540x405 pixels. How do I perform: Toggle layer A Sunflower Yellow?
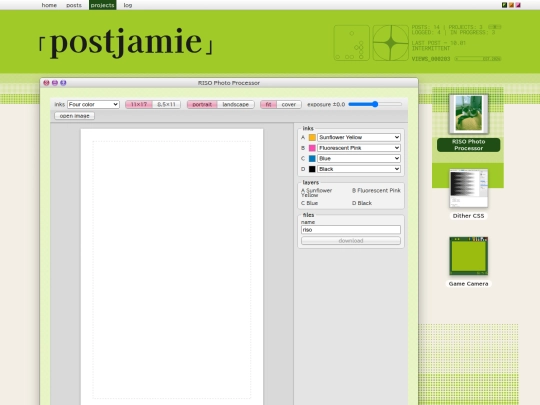(x=316, y=193)
